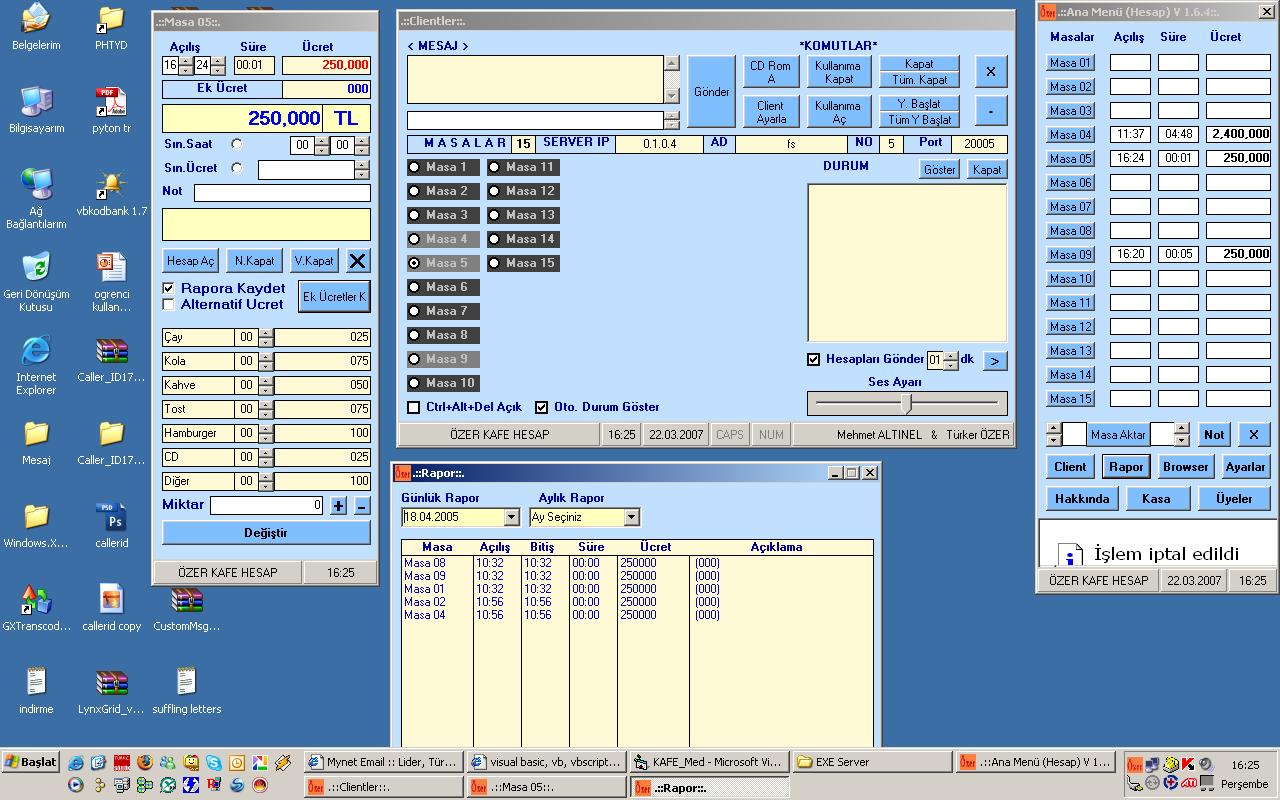This screenshot has height=800, width=1280.
Task: Switch to Clientler window in taskbar
Action: [383, 787]
